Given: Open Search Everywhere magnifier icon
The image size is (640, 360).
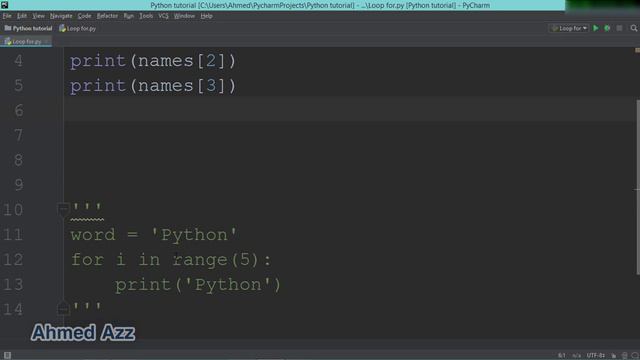Looking at the screenshot, I should [x=633, y=28].
